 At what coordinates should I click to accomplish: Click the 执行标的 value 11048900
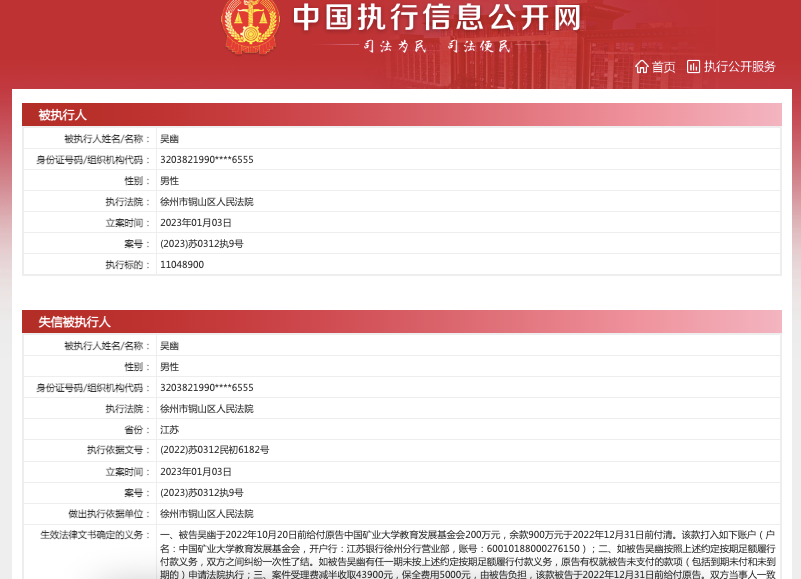coord(182,265)
